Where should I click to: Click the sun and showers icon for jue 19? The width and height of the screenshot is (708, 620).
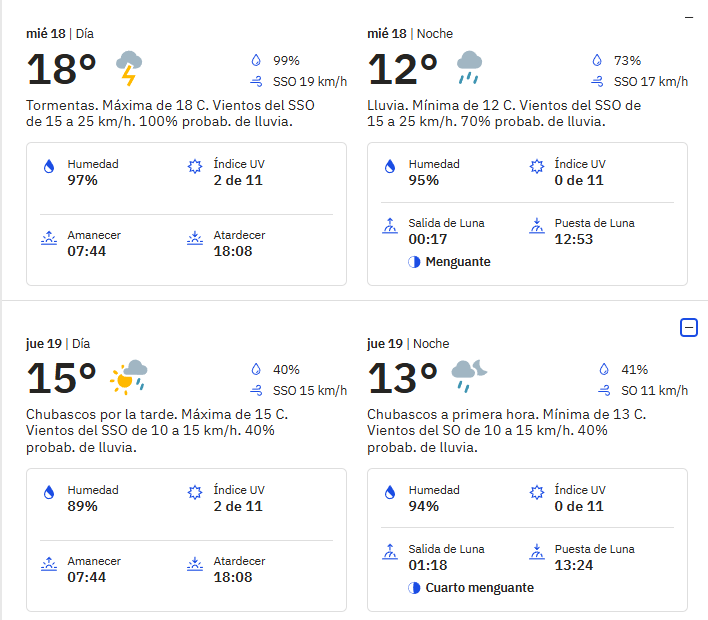129,377
